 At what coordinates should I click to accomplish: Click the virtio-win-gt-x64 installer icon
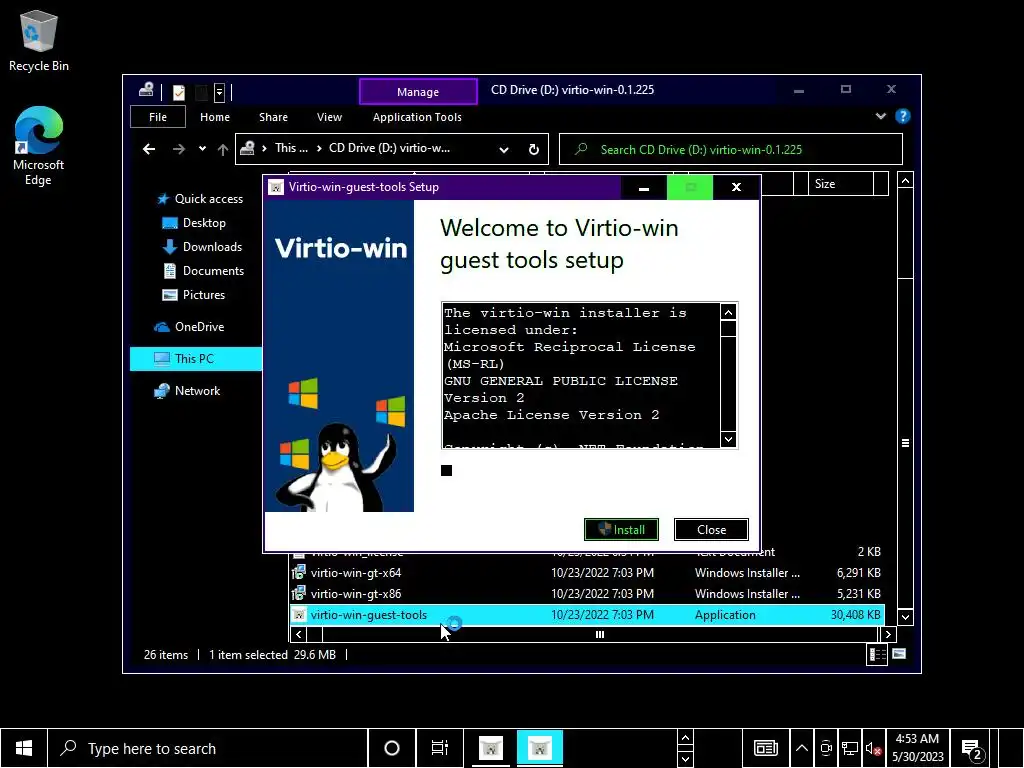click(x=298, y=573)
